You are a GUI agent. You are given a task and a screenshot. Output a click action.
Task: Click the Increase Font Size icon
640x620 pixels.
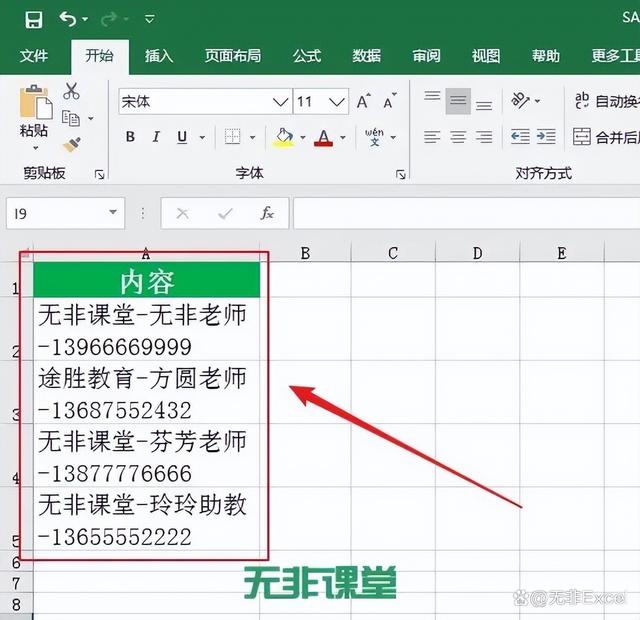(x=363, y=102)
